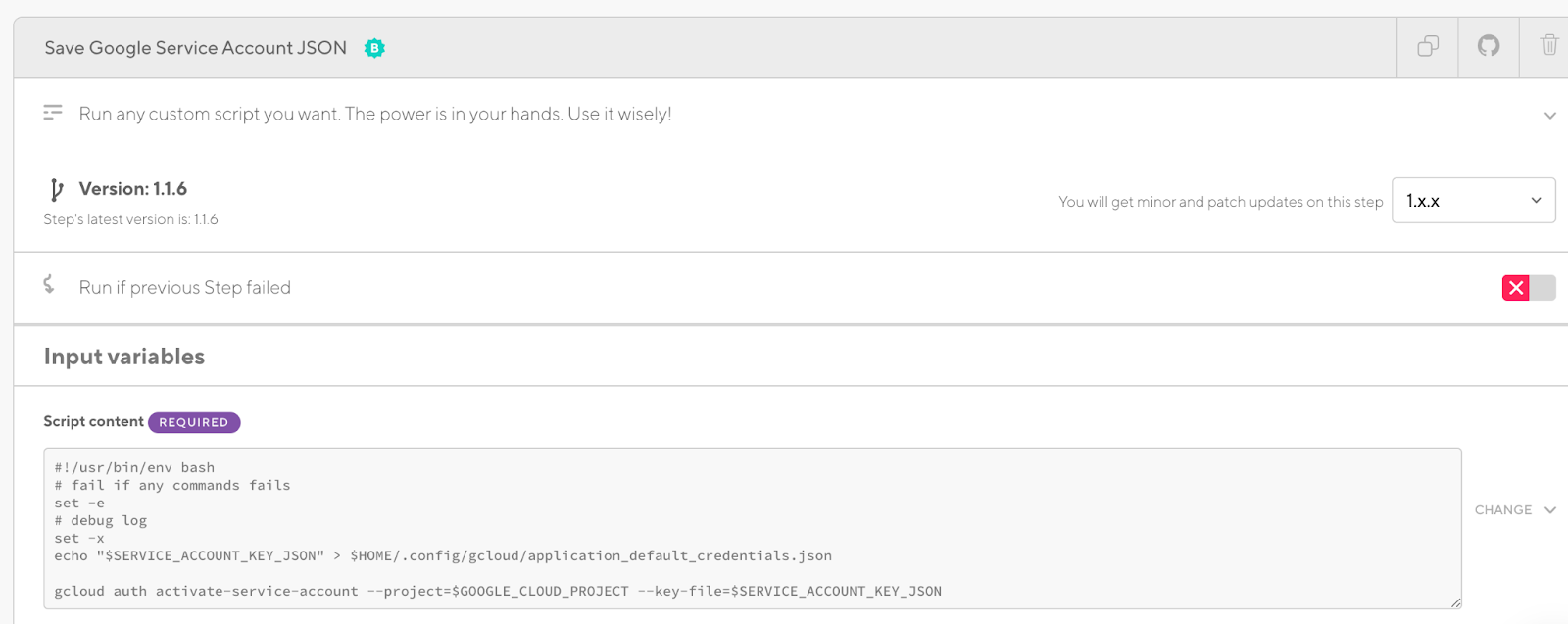Click inside the Script content text area
This screenshot has width=1568, height=624.
coord(753,529)
